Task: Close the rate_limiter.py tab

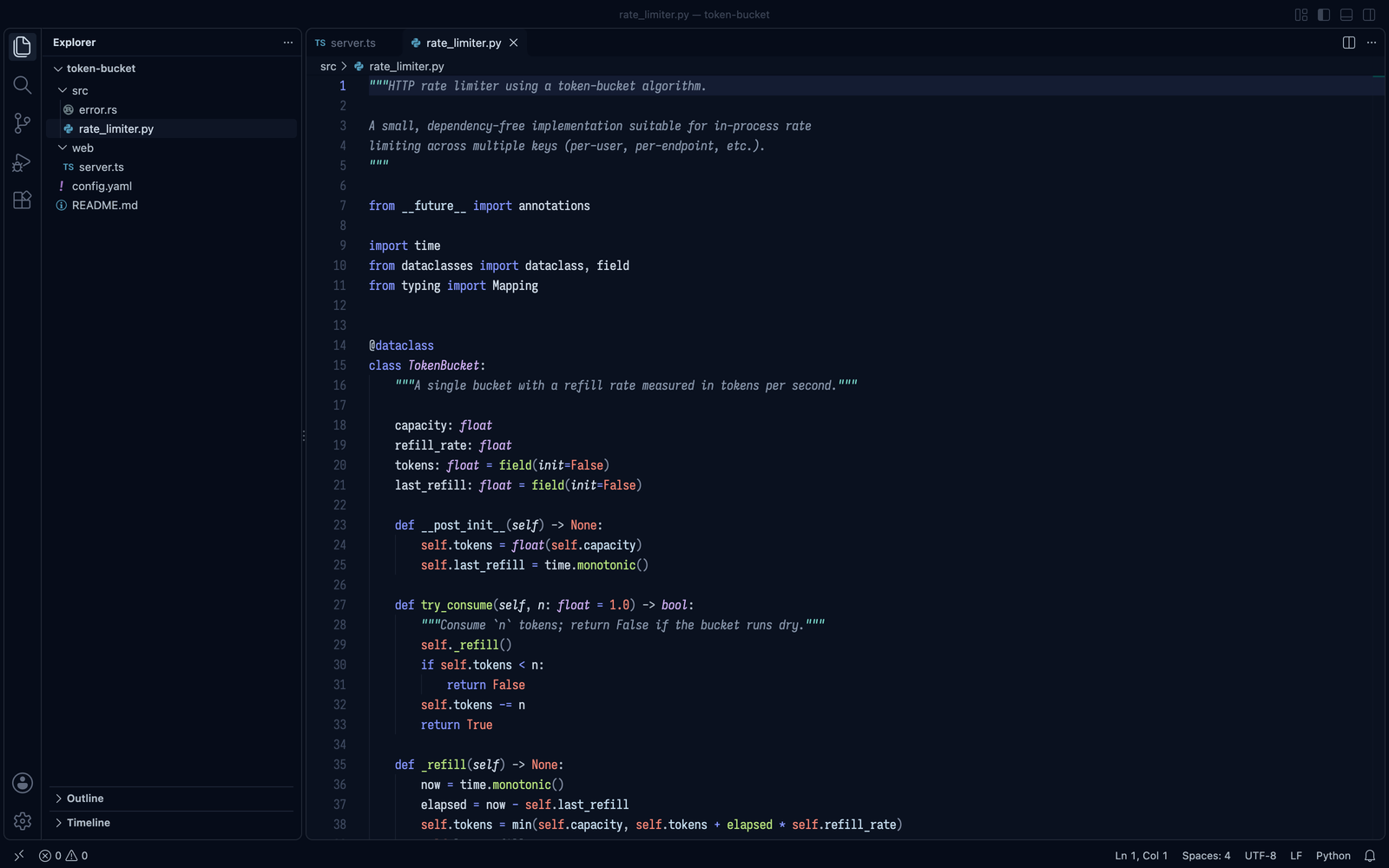Action: coord(514,43)
